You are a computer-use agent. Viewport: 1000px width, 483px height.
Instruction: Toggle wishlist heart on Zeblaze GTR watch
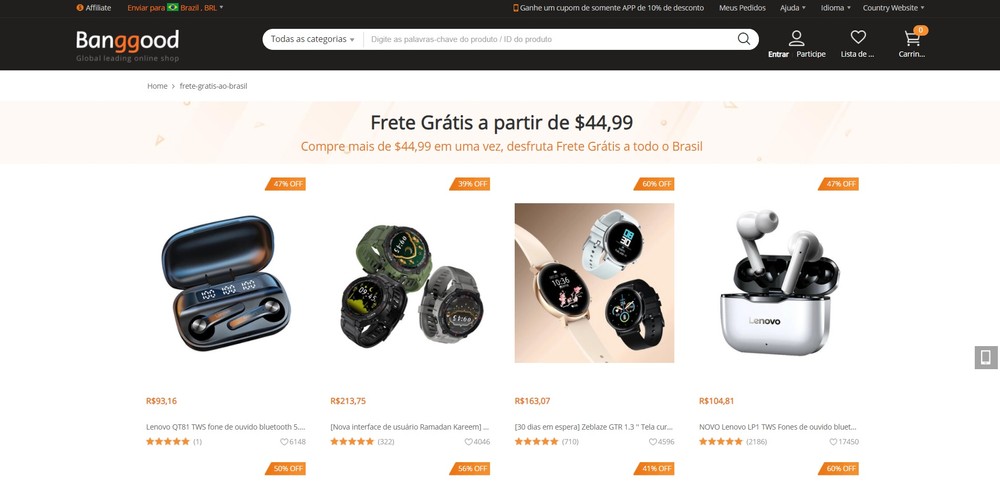point(653,442)
